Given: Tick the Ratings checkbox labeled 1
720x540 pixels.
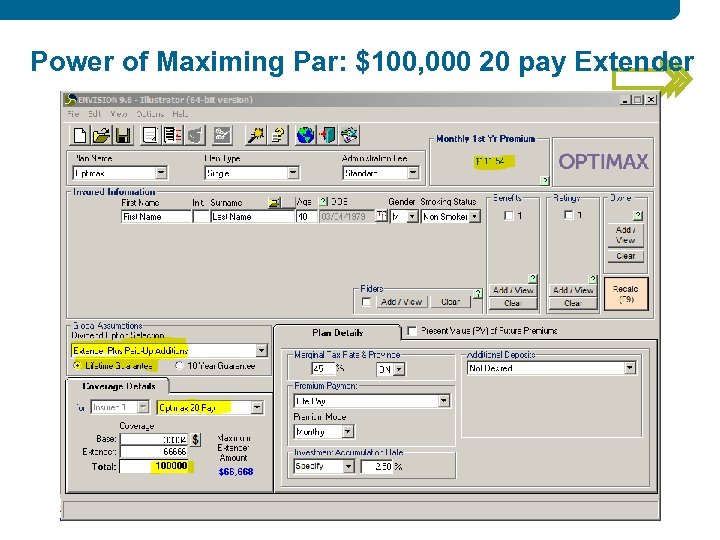Looking at the screenshot, I should pos(568,215).
